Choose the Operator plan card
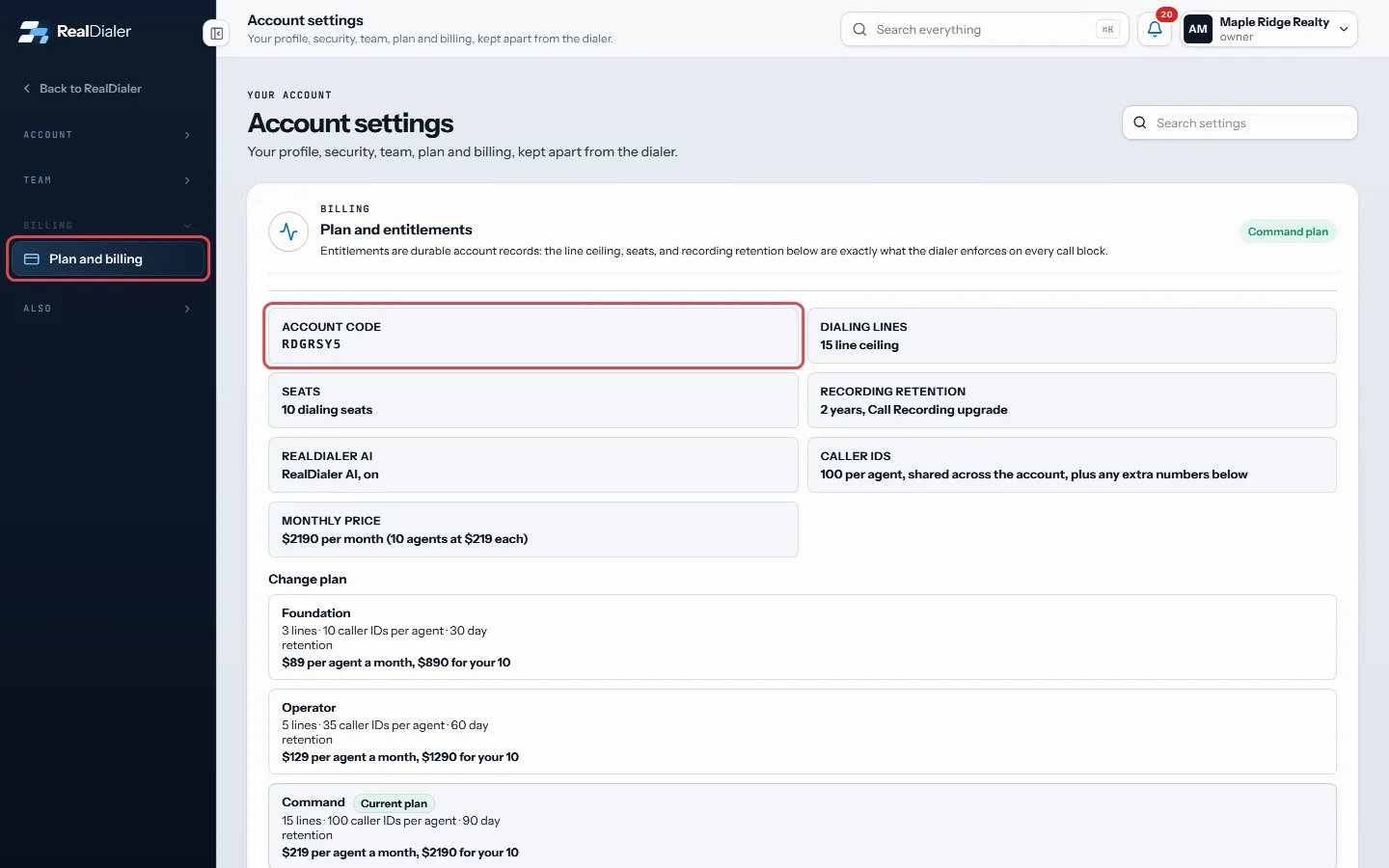1389x868 pixels. [x=803, y=732]
